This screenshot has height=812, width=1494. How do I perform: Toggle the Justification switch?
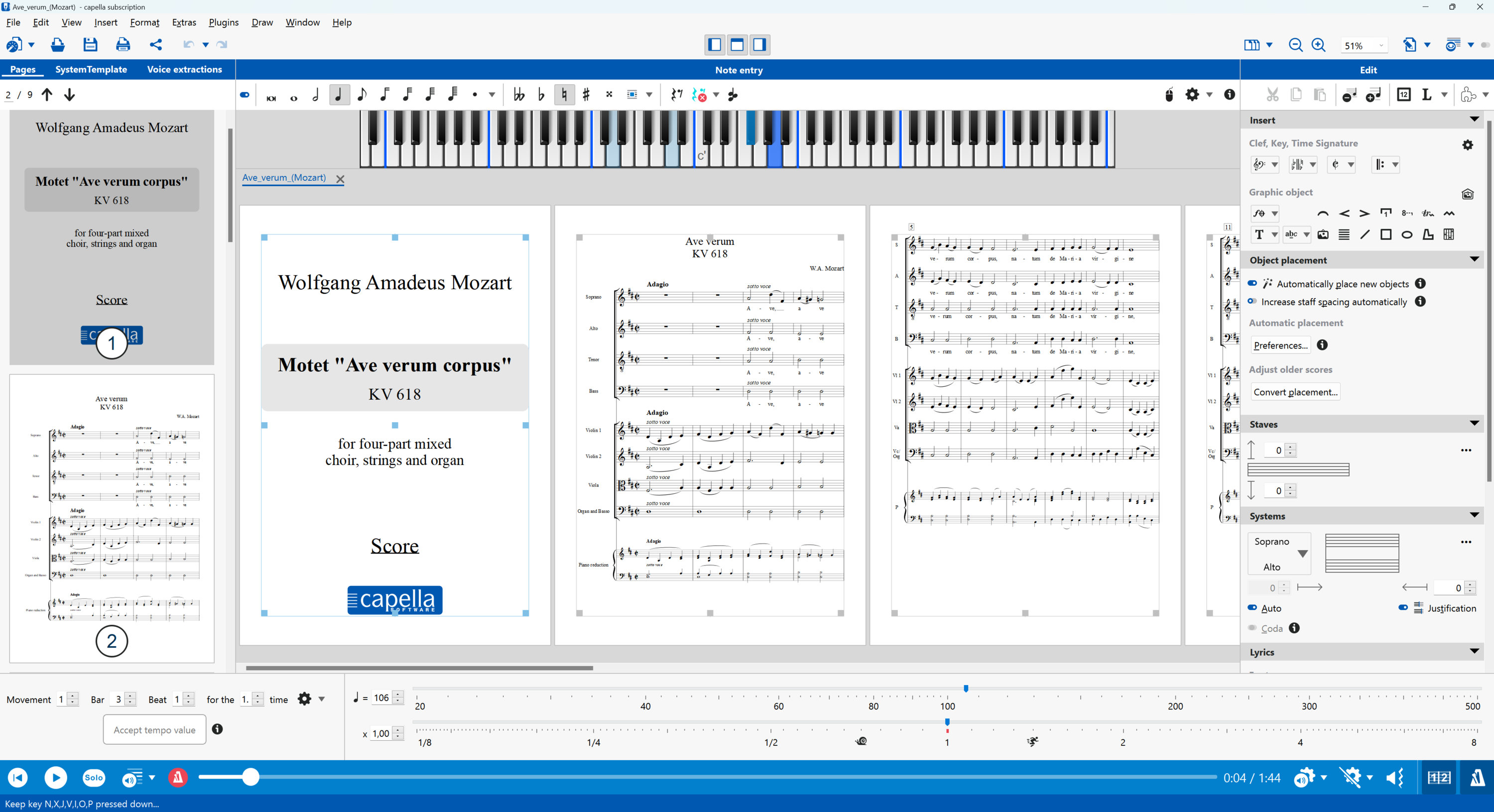(1403, 608)
